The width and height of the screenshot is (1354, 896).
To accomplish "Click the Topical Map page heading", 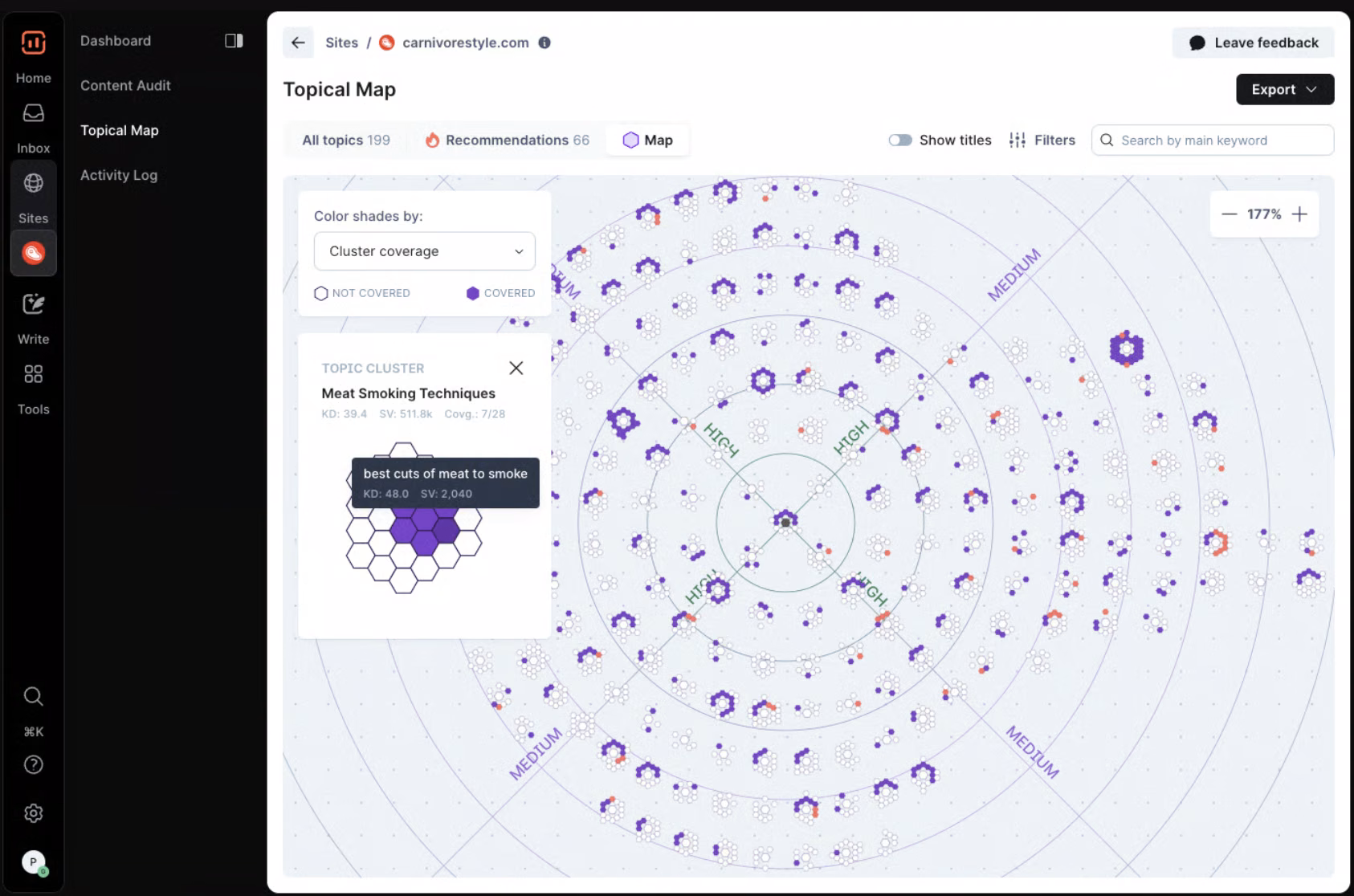I will point(340,89).
